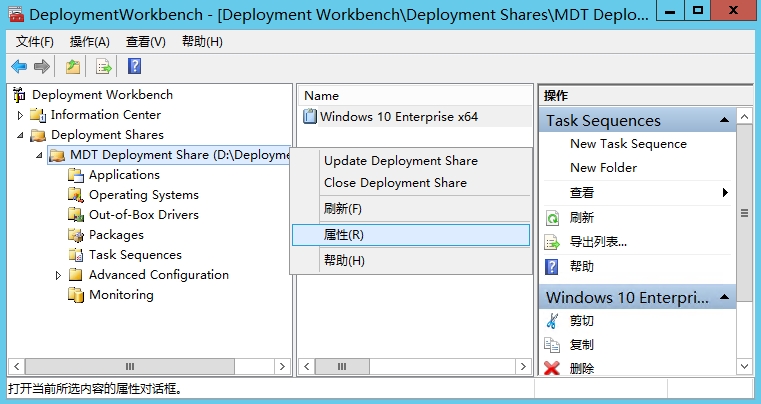Open the 帮助(H) menu in the menu bar
The height and width of the screenshot is (404, 761).
click(x=202, y=42)
